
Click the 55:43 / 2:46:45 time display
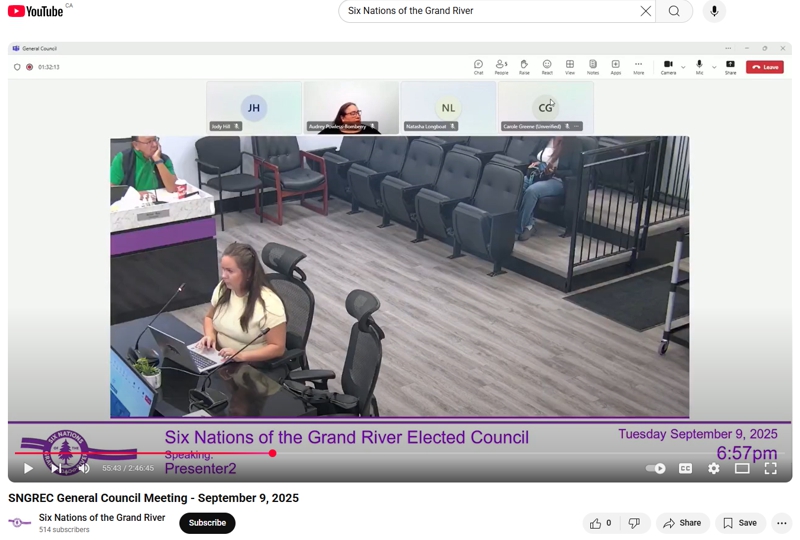pyautogui.click(x=128, y=468)
